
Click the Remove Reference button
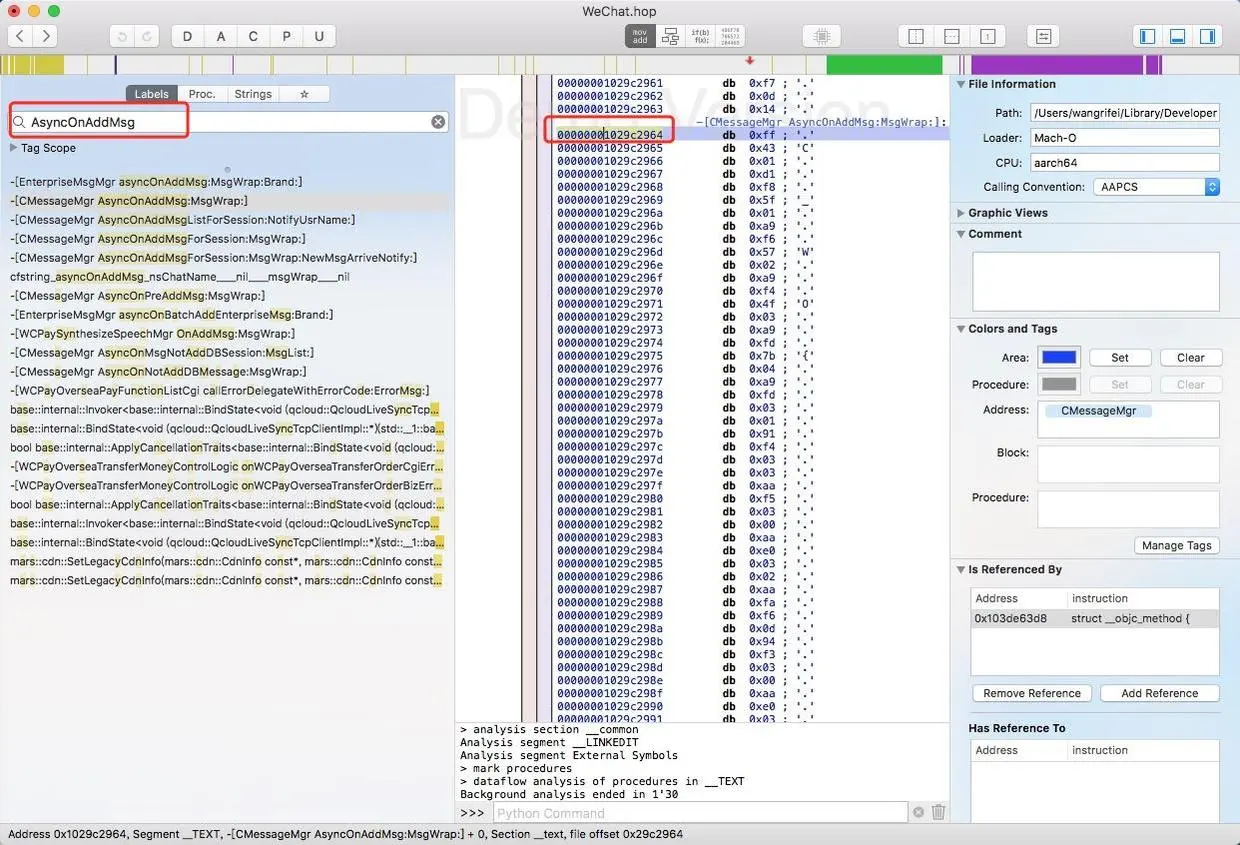(1032, 693)
